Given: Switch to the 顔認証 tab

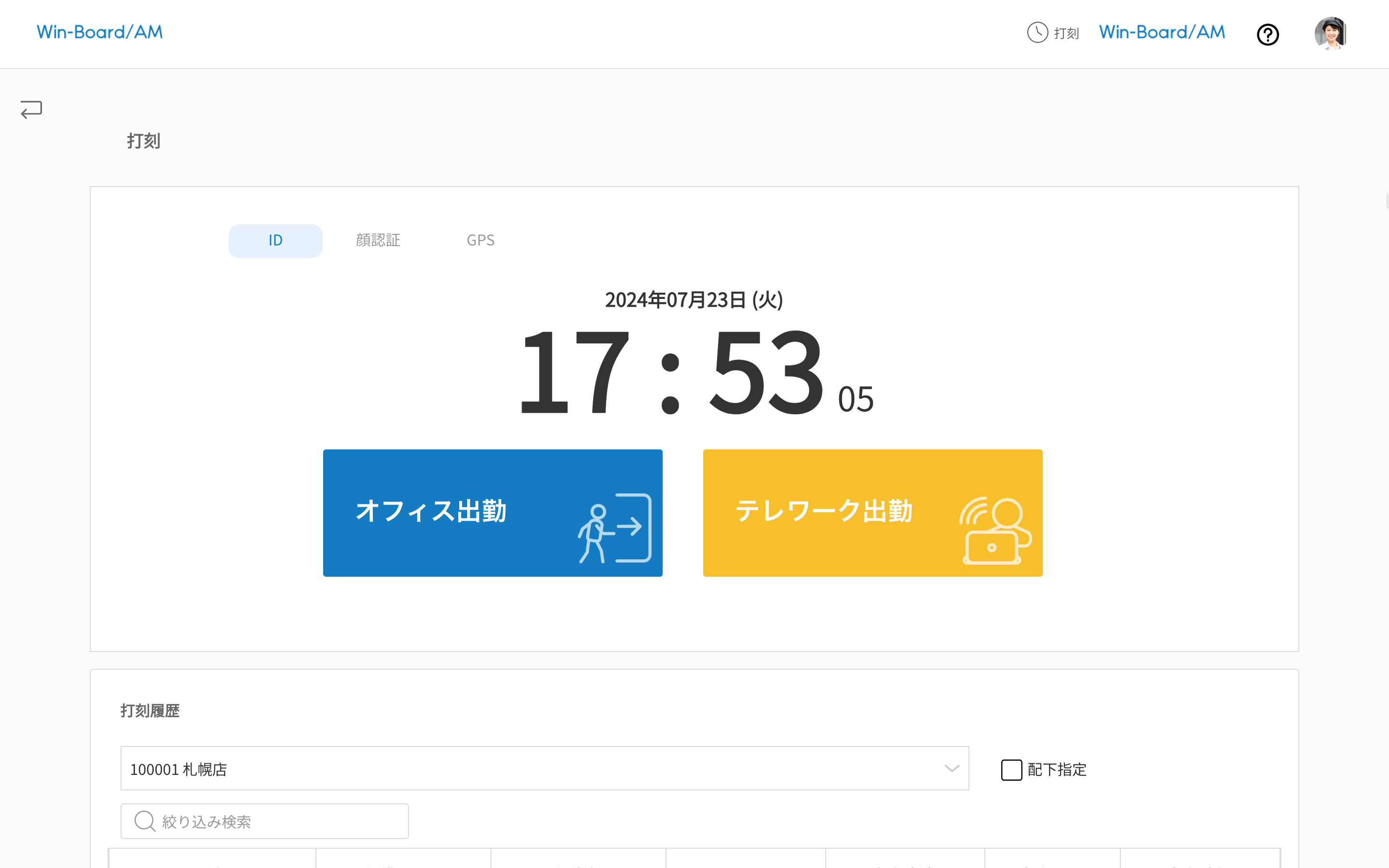Looking at the screenshot, I should point(378,241).
